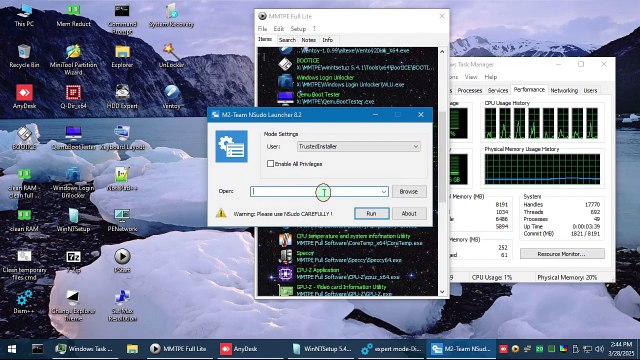Launch 7-Zip desktop shortcut

[73, 261]
